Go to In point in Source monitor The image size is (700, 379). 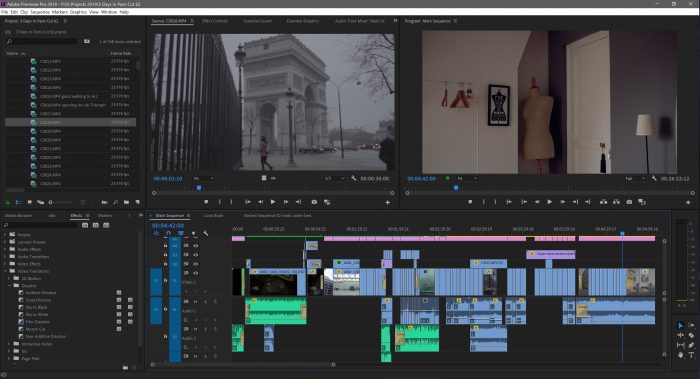click(247, 202)
